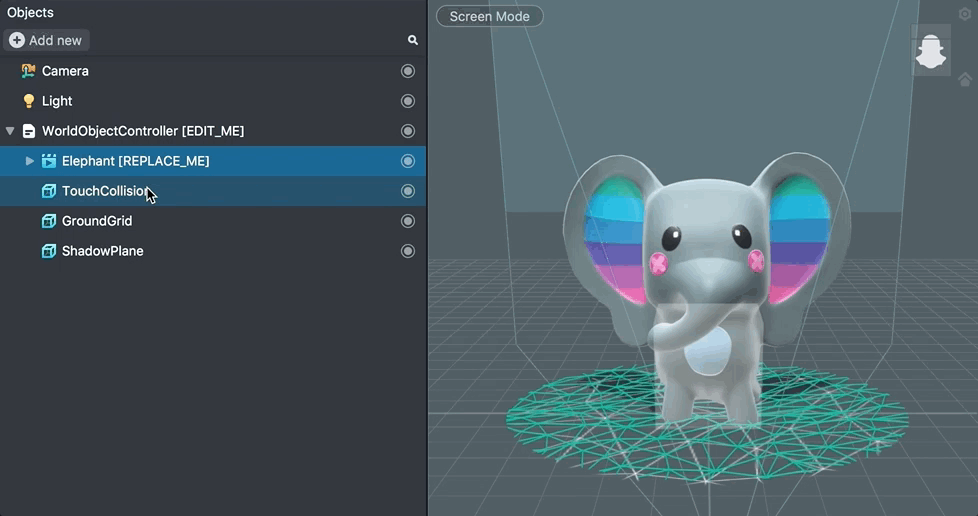Click the GroundGrid cube icon
Image resolution: width=978 pixels, height=516 pixels.
click(48, 221)
